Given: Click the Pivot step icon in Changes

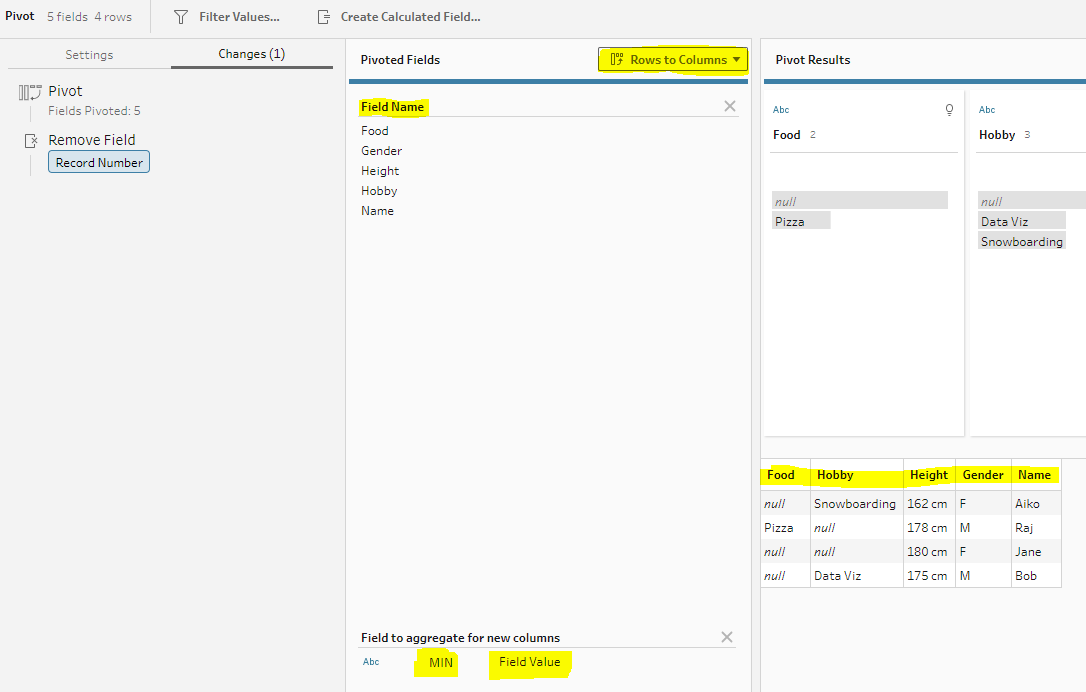Looking at the screenshot, I should point(28,92).
